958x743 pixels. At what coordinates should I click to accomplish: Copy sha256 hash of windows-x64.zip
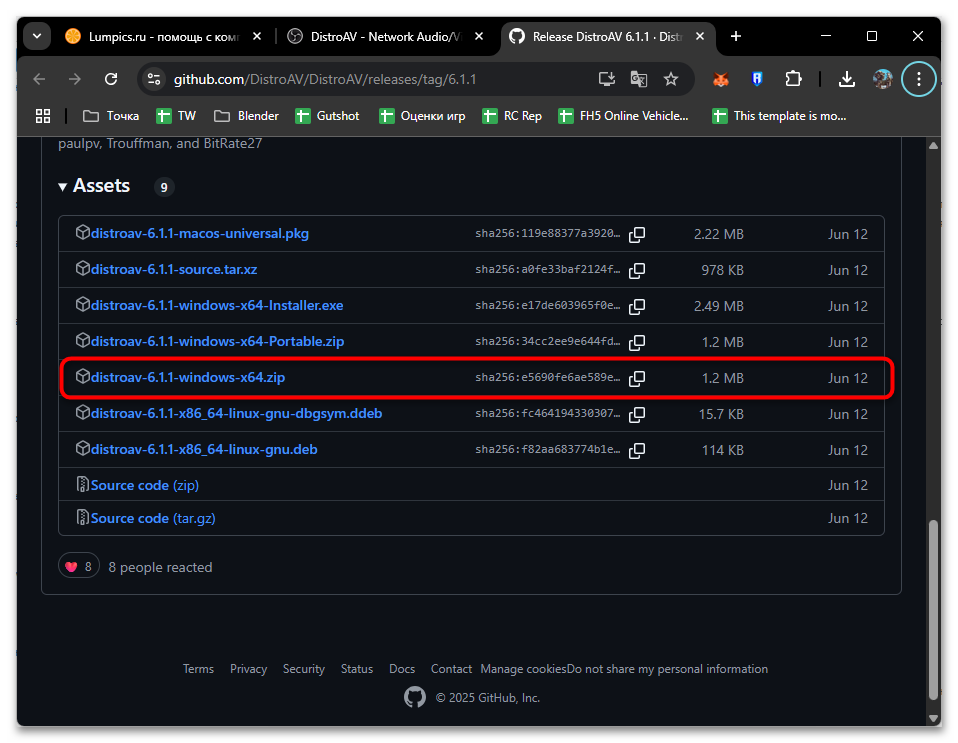(x=636, y=379)
